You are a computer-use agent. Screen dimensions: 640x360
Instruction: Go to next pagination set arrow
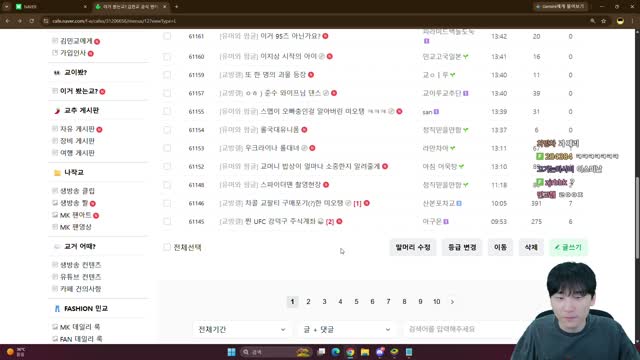click(452, 302)
